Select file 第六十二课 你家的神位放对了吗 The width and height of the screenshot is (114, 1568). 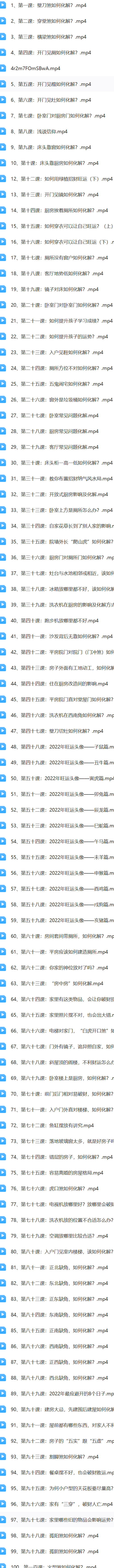click(57, 967)
